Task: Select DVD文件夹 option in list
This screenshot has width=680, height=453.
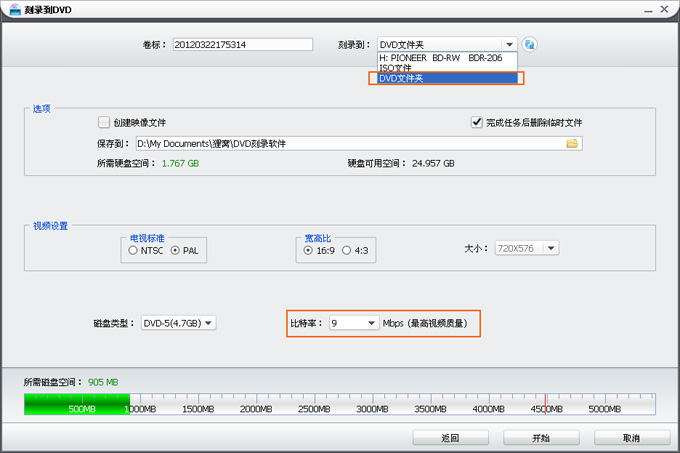Action: click(x=447, y=78)
